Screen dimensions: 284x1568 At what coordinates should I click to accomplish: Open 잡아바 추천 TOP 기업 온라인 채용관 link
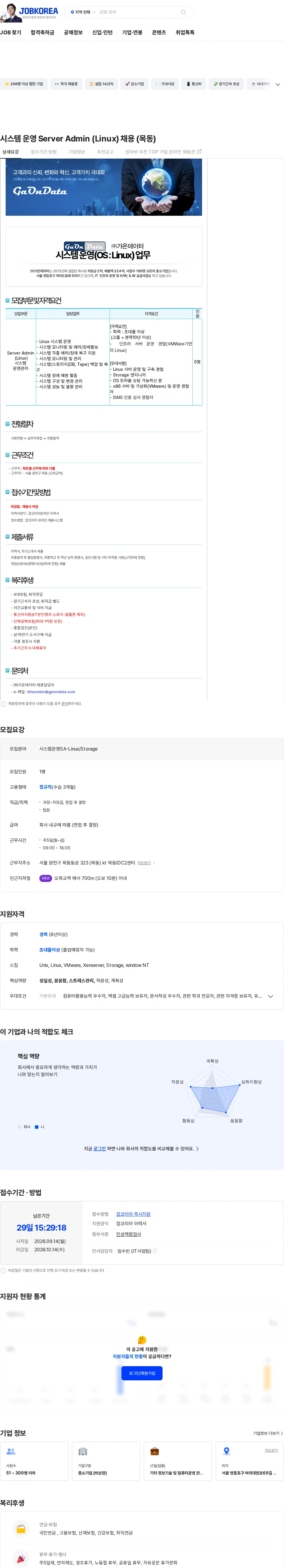tap(163, 152)
